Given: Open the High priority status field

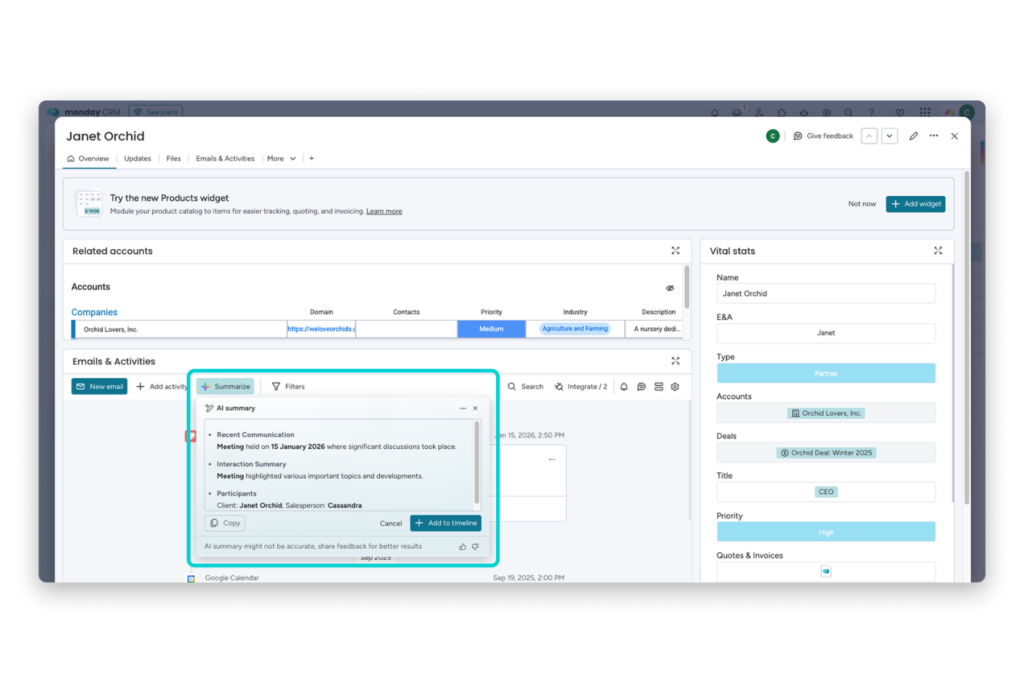Looking at the screenshot, I should 826,532.
